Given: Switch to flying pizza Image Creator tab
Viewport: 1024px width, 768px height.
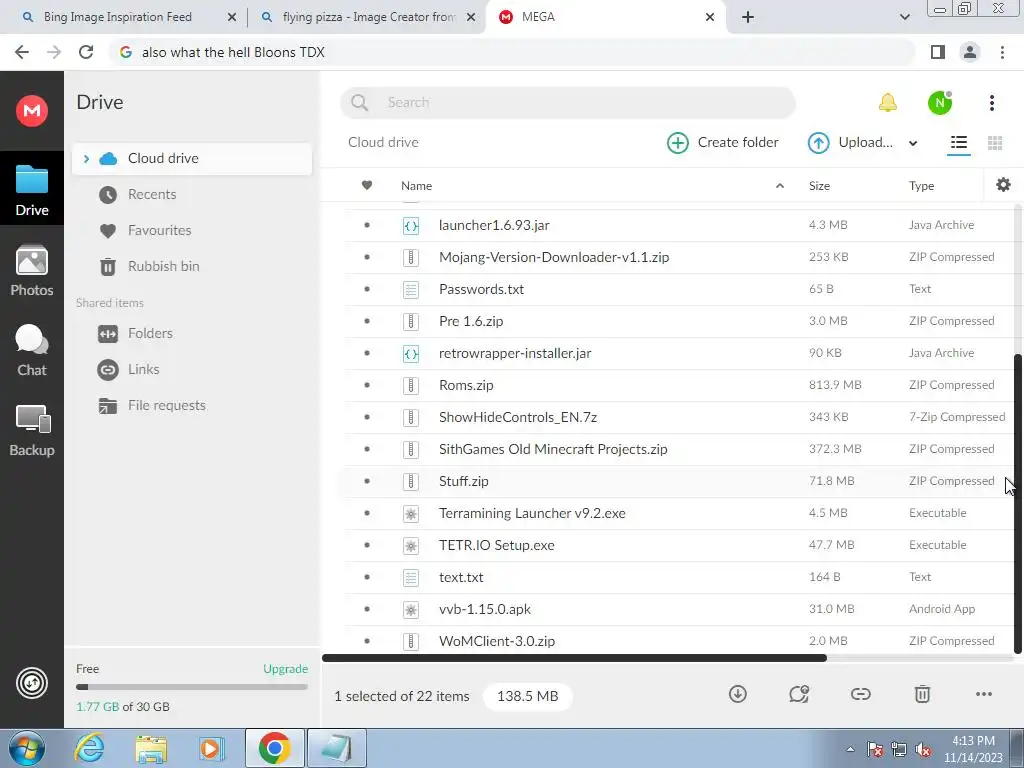Looking at the screenshot, I should coord(367,17).
